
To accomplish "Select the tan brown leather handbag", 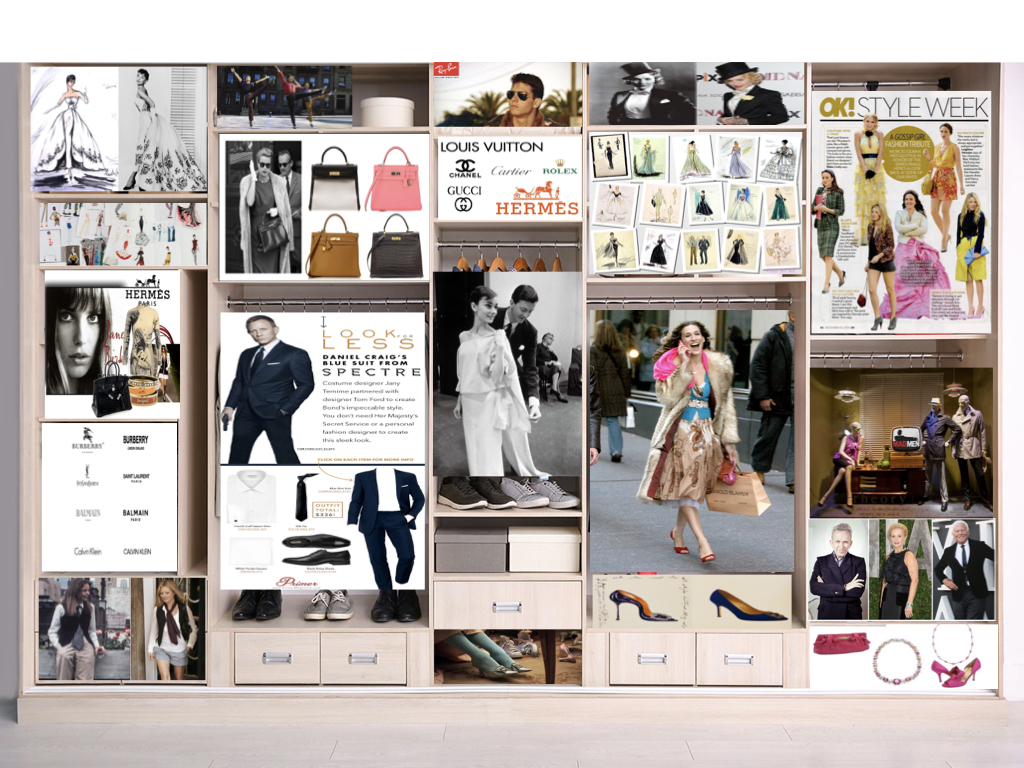I will click(x=332, y=246).
